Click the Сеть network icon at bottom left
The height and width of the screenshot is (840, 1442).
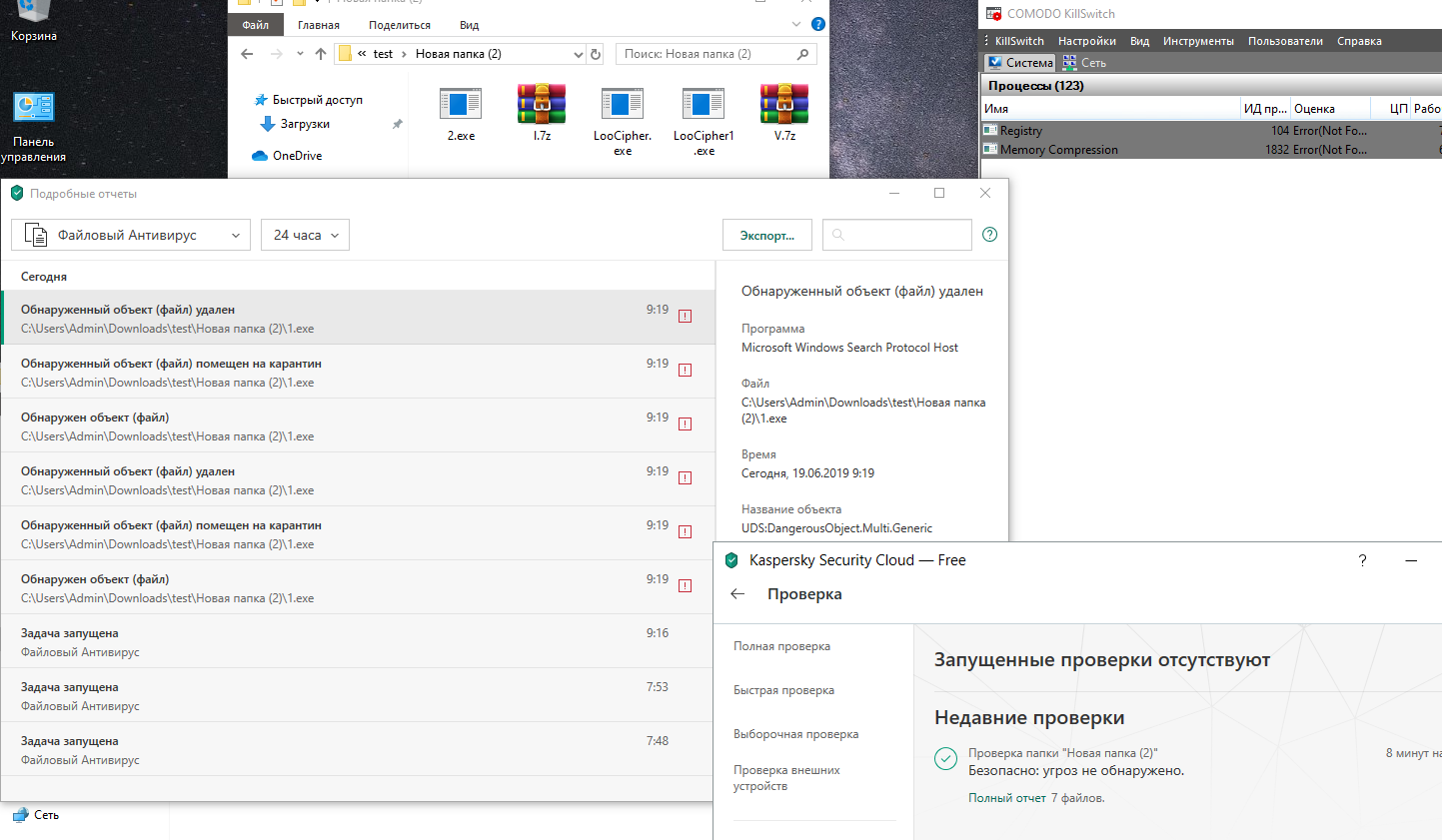click(21, 815)
